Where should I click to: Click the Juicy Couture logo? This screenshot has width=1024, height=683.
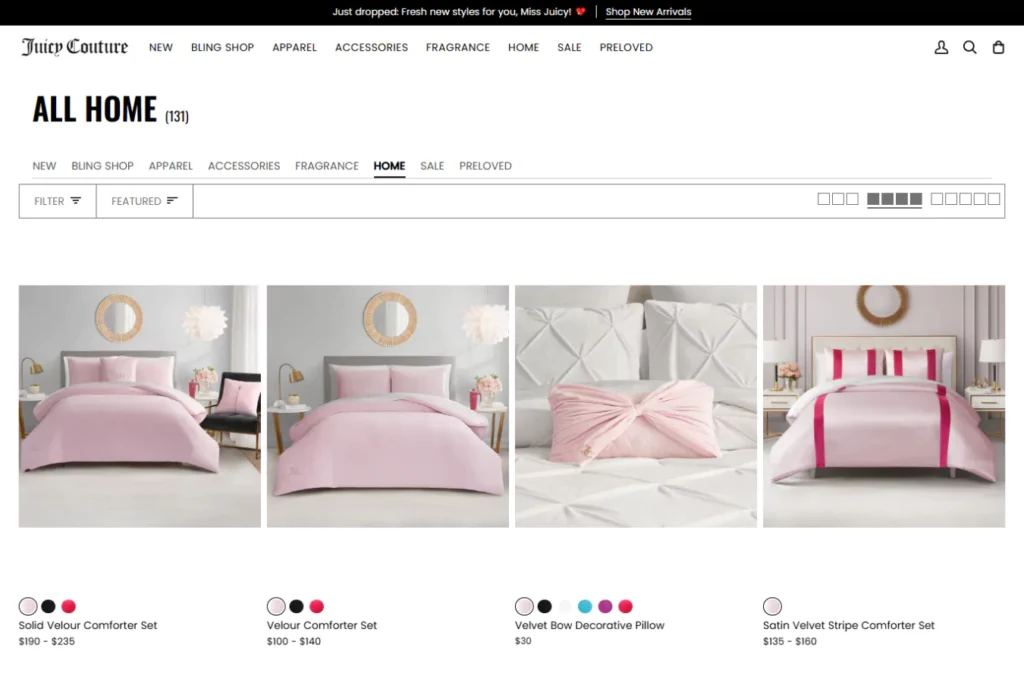(x=75, y=47)
